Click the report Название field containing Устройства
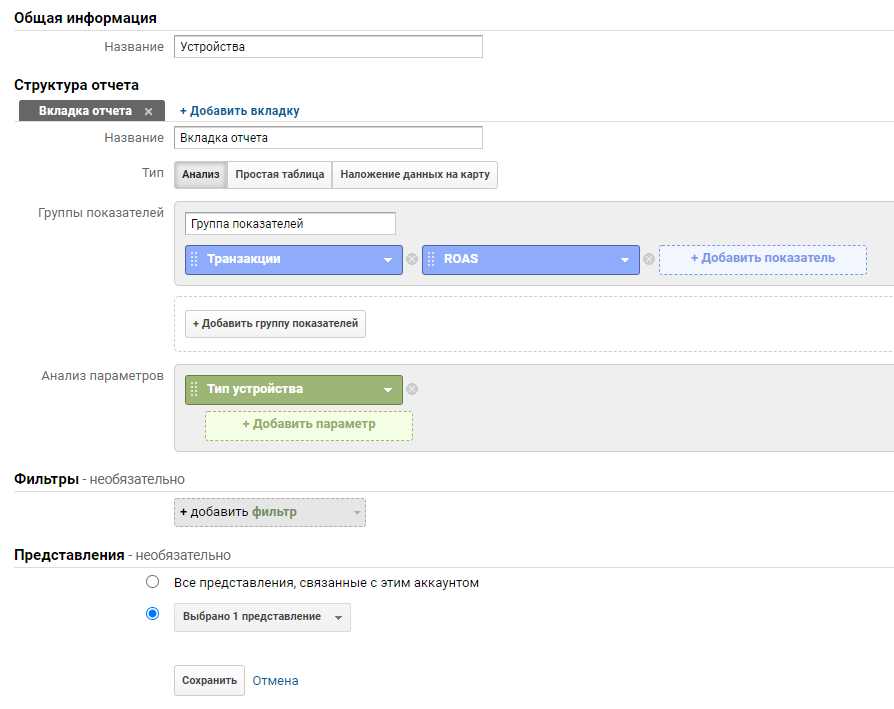894x709 pixels. click(x=327, y=46)
